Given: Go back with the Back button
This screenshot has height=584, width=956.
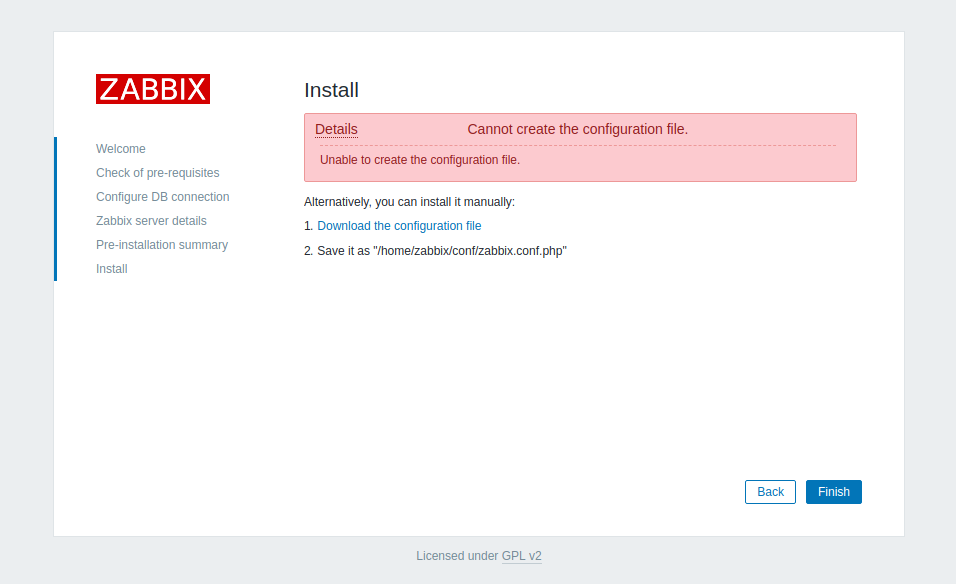Looking at the screenshot, I should pos(769,491).
